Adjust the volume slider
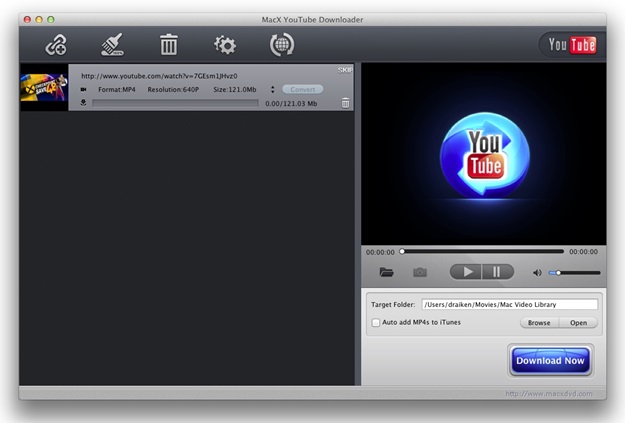The image size is (625, 423). coord(574,273)
